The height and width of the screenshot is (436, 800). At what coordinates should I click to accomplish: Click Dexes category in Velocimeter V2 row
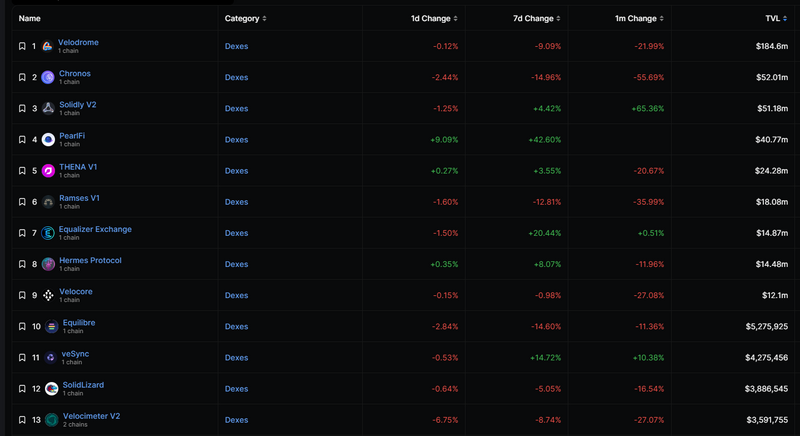click(236, 420)
